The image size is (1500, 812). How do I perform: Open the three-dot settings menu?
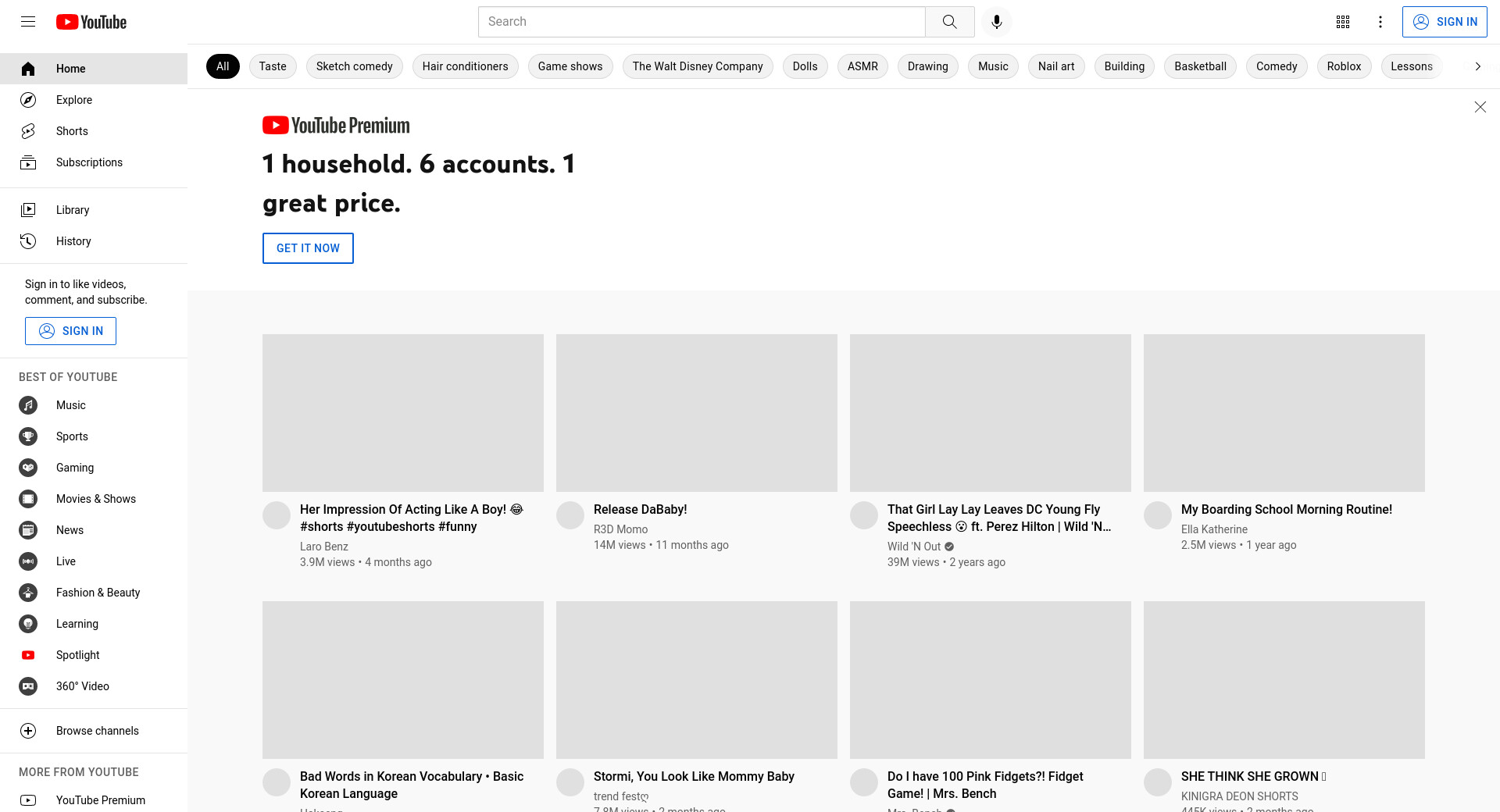[x=1380, y=22]
